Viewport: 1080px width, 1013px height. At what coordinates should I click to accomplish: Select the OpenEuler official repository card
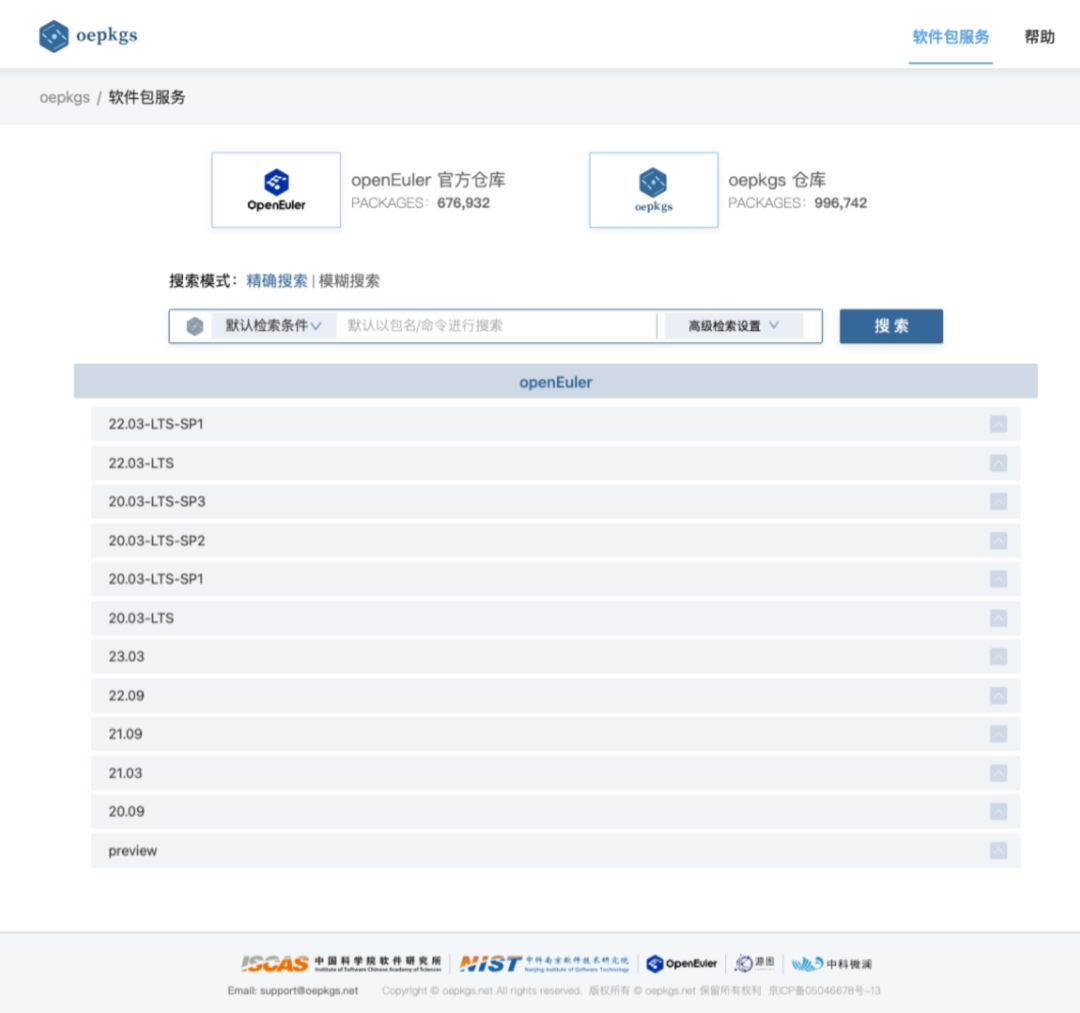[x=276, y=190]
